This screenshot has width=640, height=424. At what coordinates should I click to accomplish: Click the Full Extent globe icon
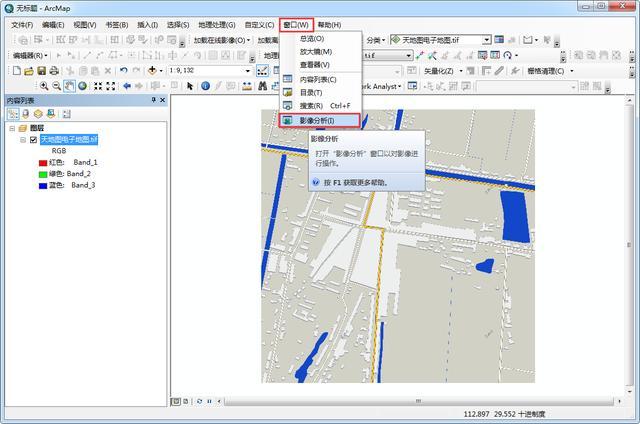82,86
